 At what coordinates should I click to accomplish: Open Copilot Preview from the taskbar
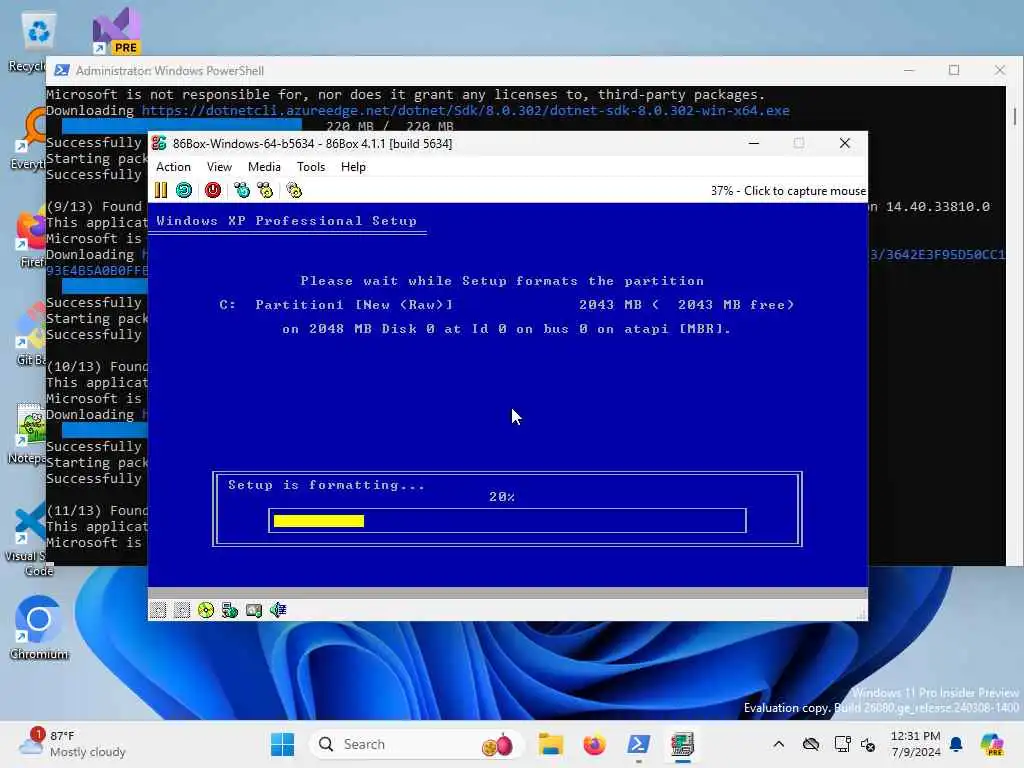[992, 744]
